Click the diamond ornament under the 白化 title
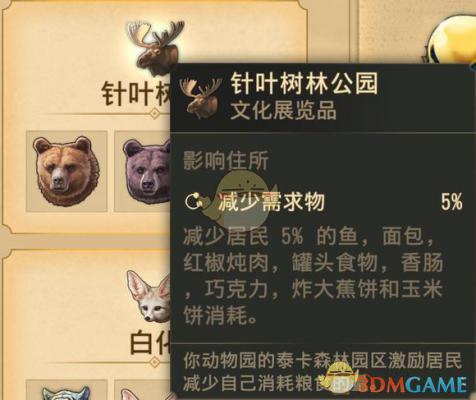476x400 pixels. (x=154, y=362)
